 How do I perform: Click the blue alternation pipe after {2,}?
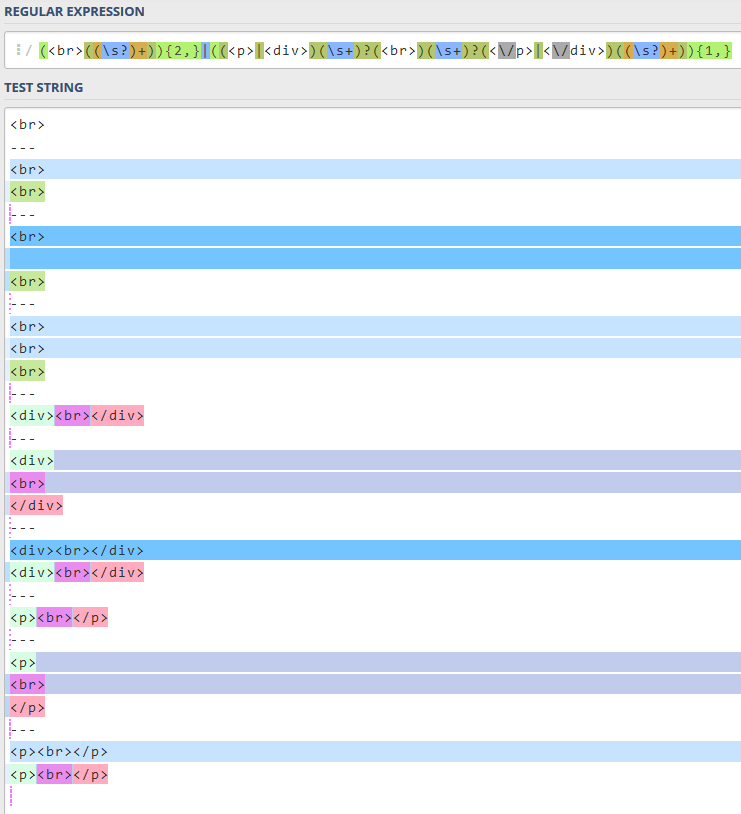(203, 50)
